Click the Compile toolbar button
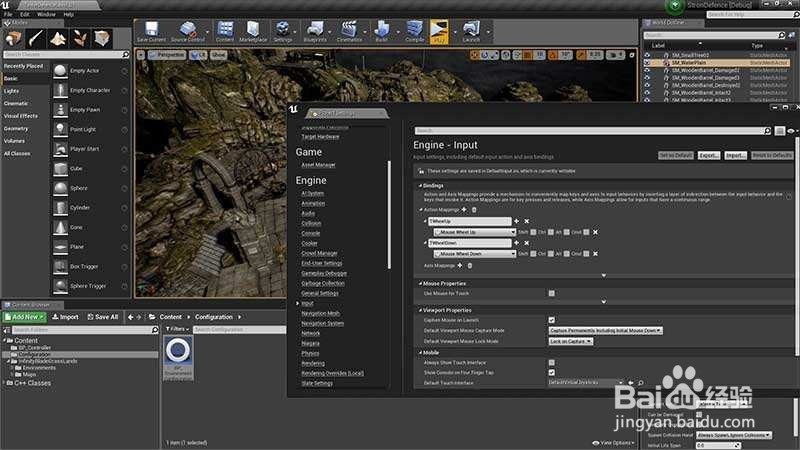Image resolution: width=800 pixels, height=450 pixels. [x=414, y=32]
